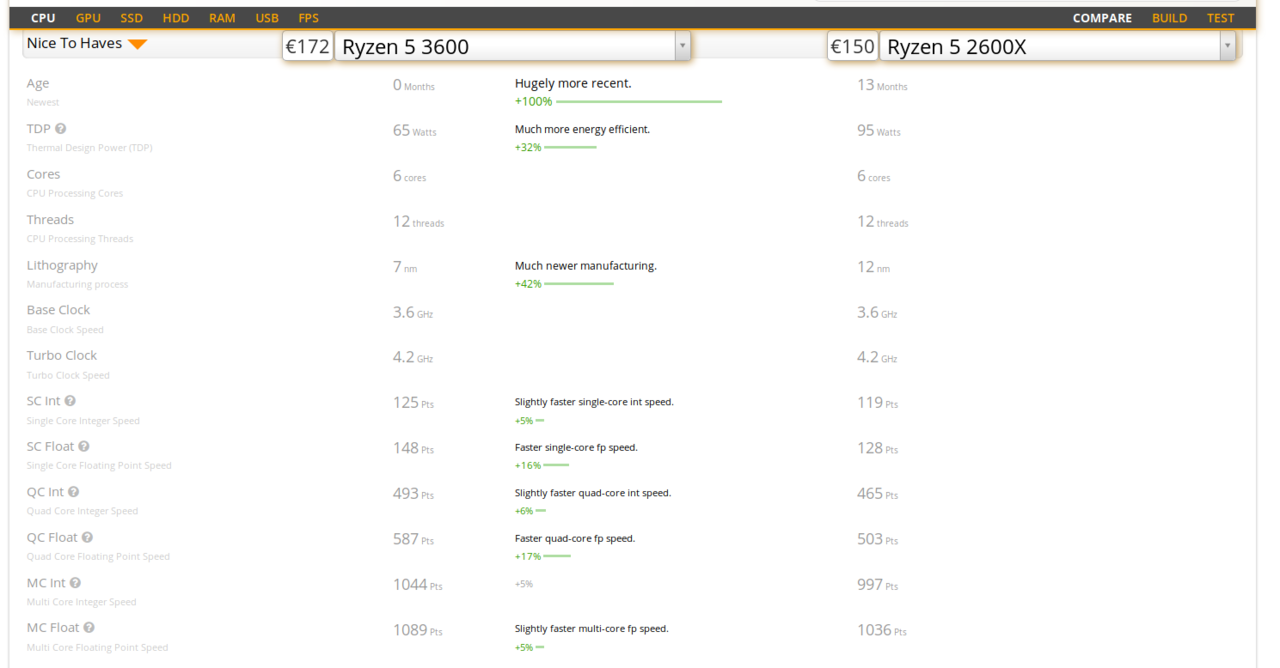
Task: Click the SC Int help question icon
Action: (x=70, y=401)
